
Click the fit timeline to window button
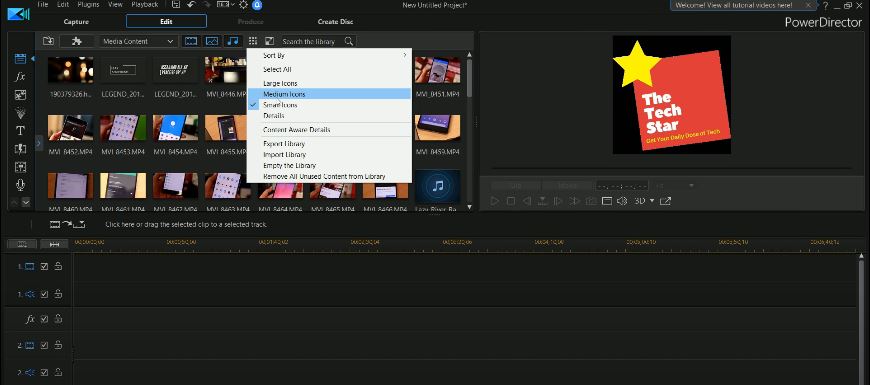(x=54, y=244)
